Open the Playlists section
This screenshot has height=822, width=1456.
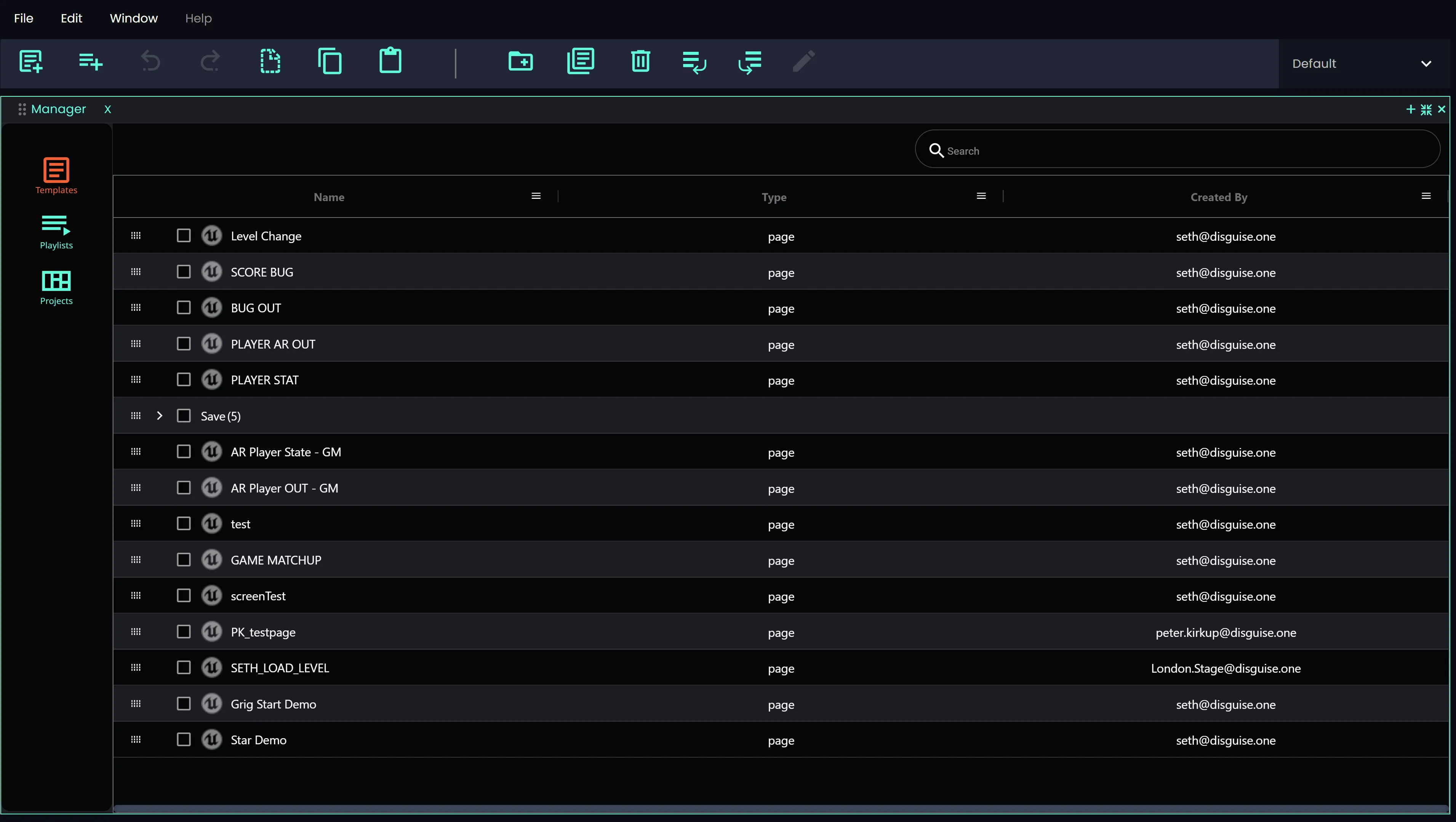55,231
